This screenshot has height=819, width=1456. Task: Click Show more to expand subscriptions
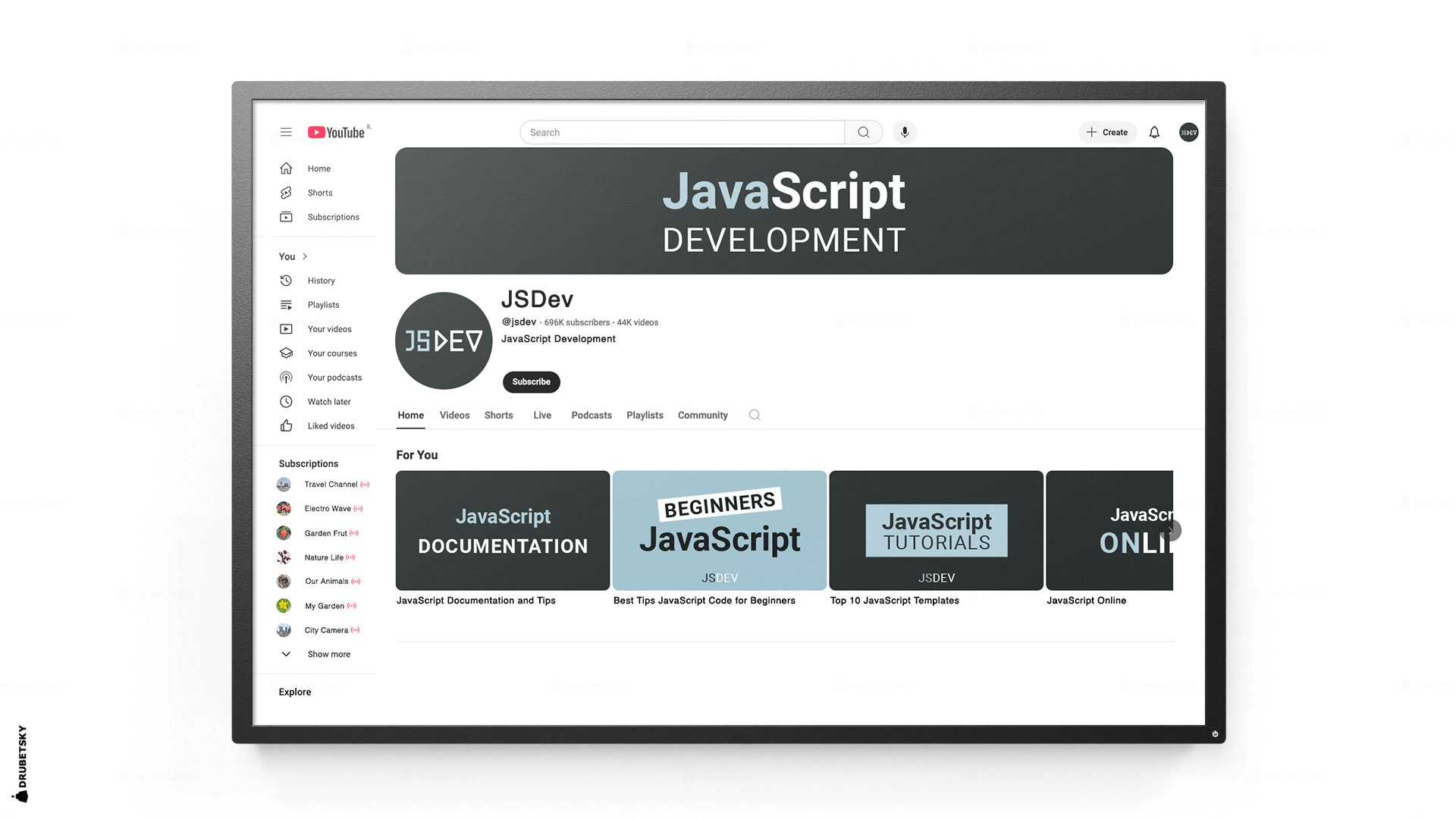pos(328,654)
